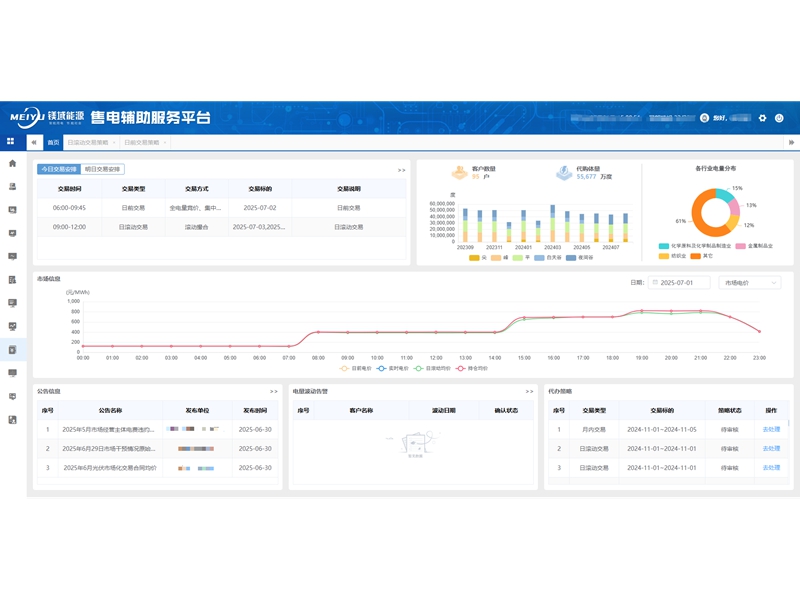Toggle 夜间谷 legend in bar chart

(x=580, y=258)
